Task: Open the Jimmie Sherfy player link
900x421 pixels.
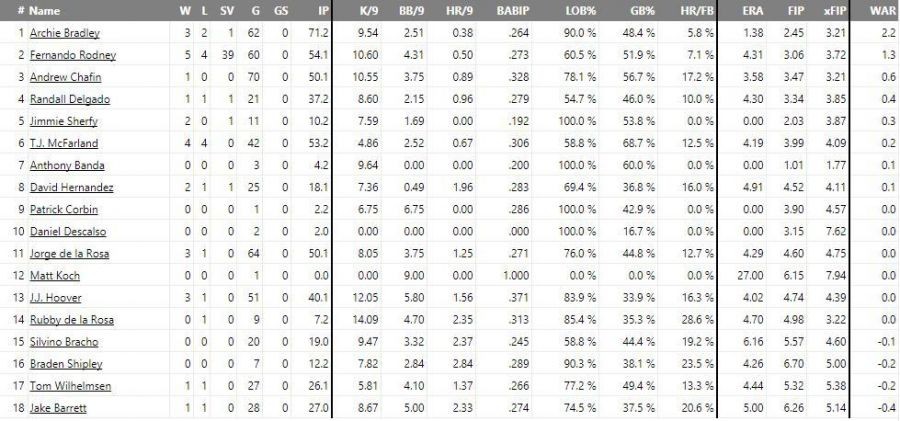Action: (64, 121)
